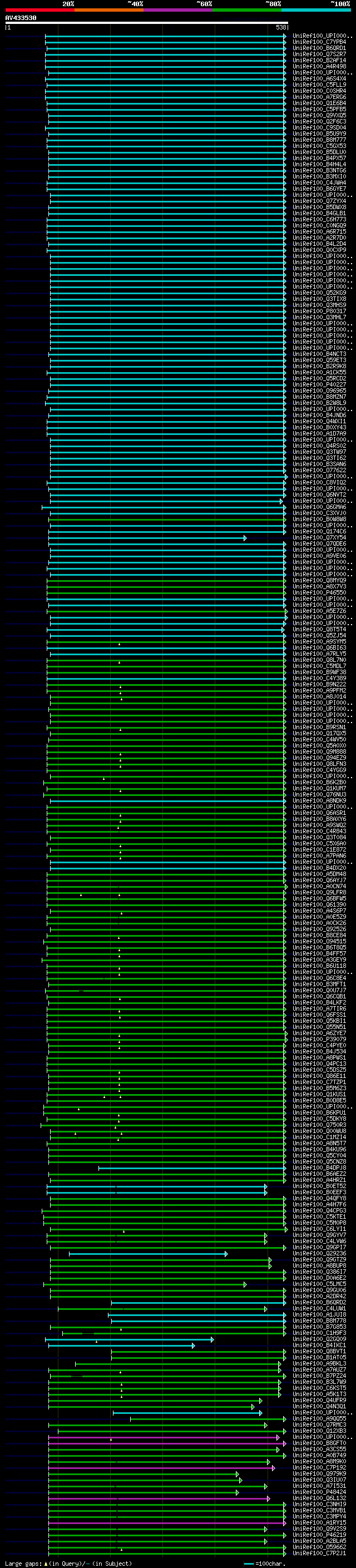Click the purple alignment bar of UniRef100_Q6L132
The image size is (356, 1568).
point(159,1498)
